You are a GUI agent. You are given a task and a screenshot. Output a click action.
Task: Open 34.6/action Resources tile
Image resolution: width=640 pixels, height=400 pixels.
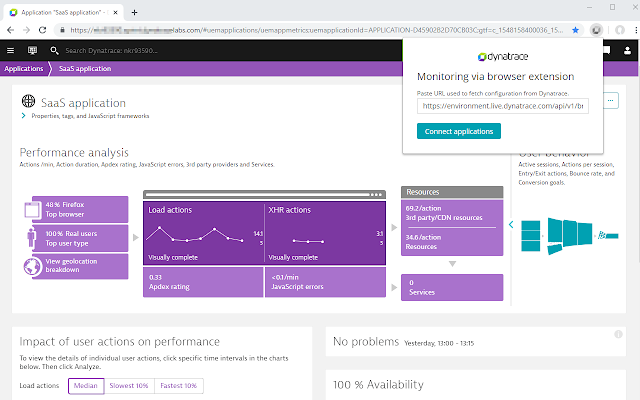coord(452,242)
